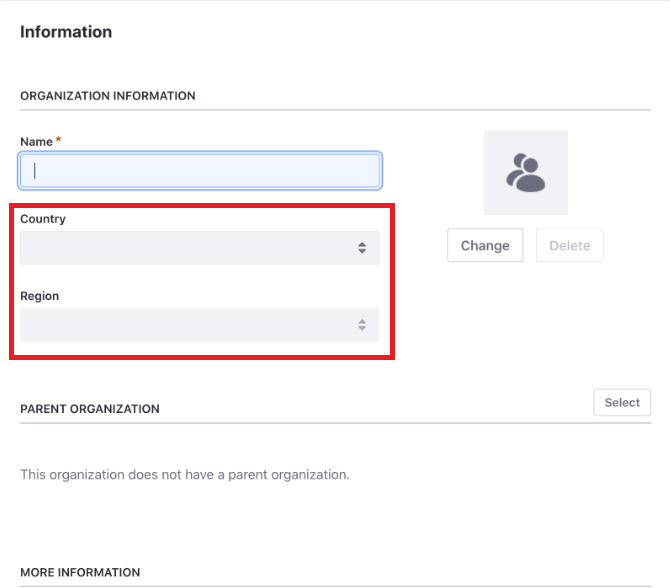
Task: Click the divider line under Organization Information
Action: pyautogui.click(x=335, y=109)
